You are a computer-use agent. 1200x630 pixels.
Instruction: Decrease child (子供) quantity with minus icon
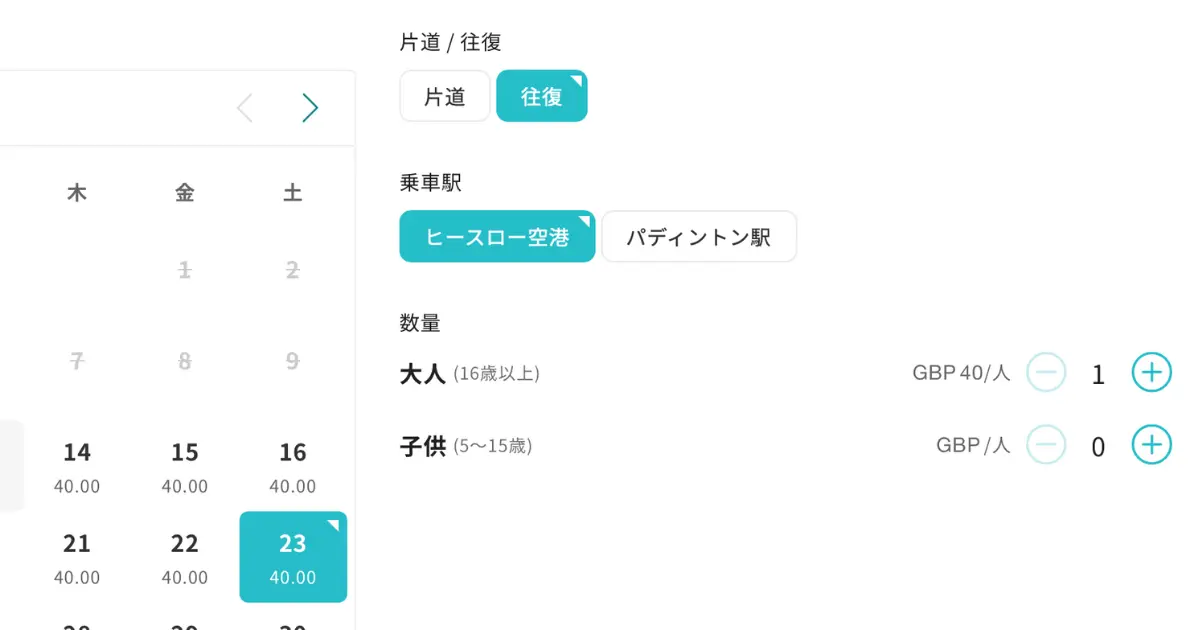coord(1046,445)
